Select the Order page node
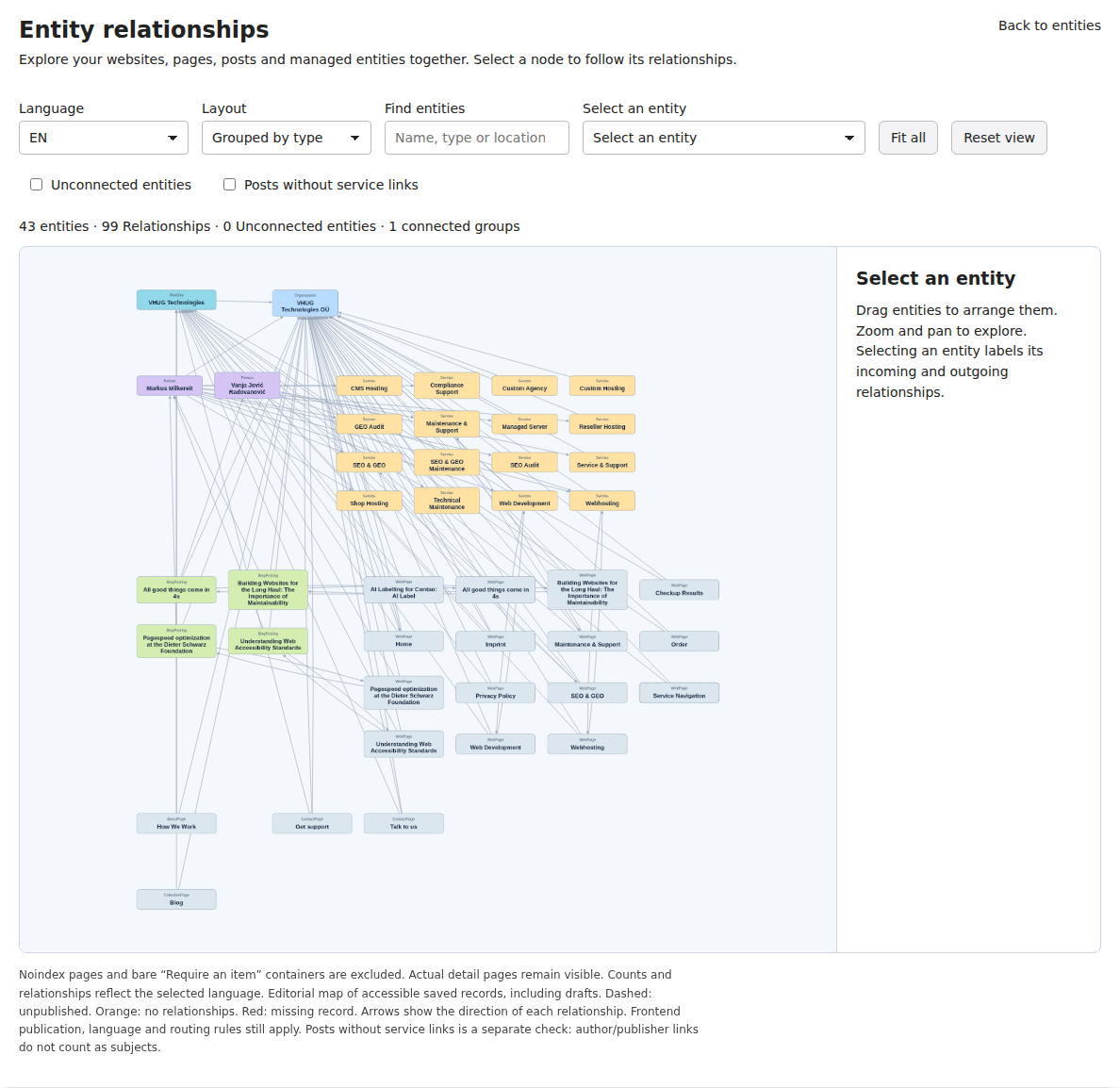Image resolution: width=1120 pixels, height=1088 pixels. point(679,641)
